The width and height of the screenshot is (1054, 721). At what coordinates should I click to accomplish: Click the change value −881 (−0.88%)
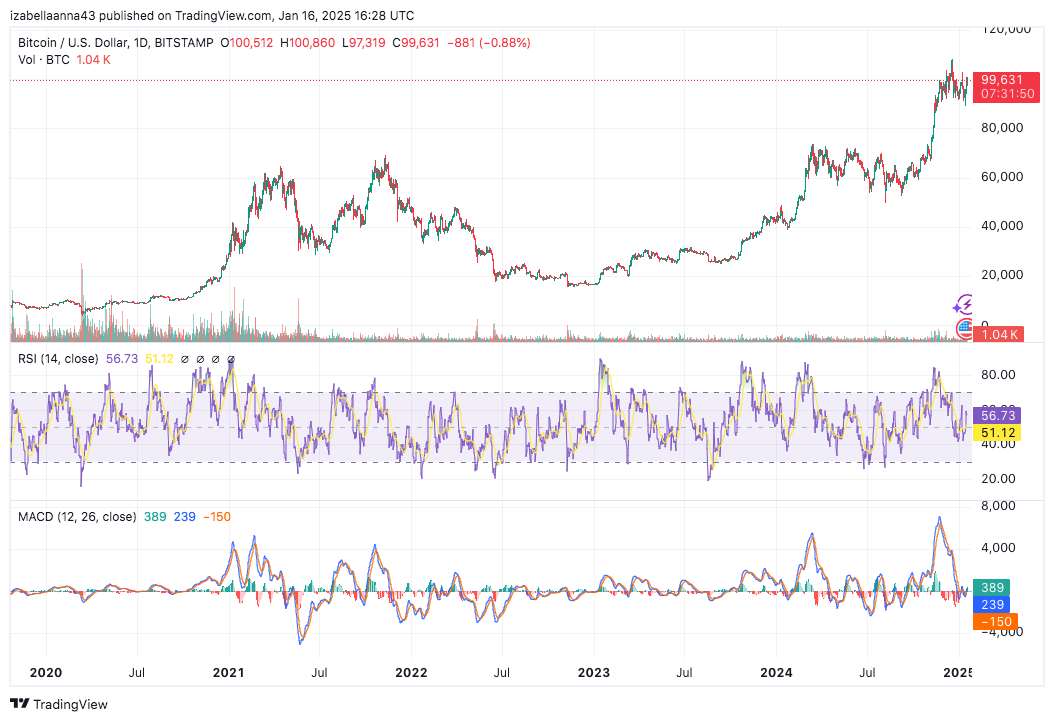point(489,43)
